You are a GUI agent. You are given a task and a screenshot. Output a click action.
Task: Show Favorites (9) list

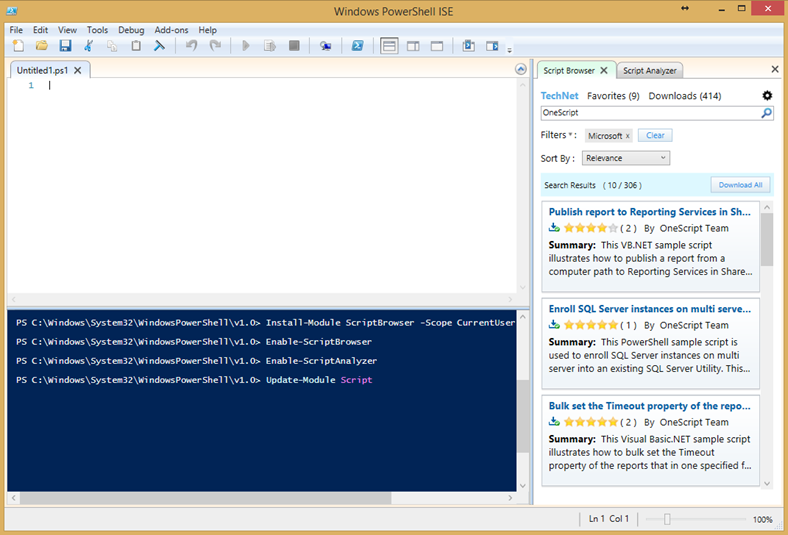coord(613,95)
